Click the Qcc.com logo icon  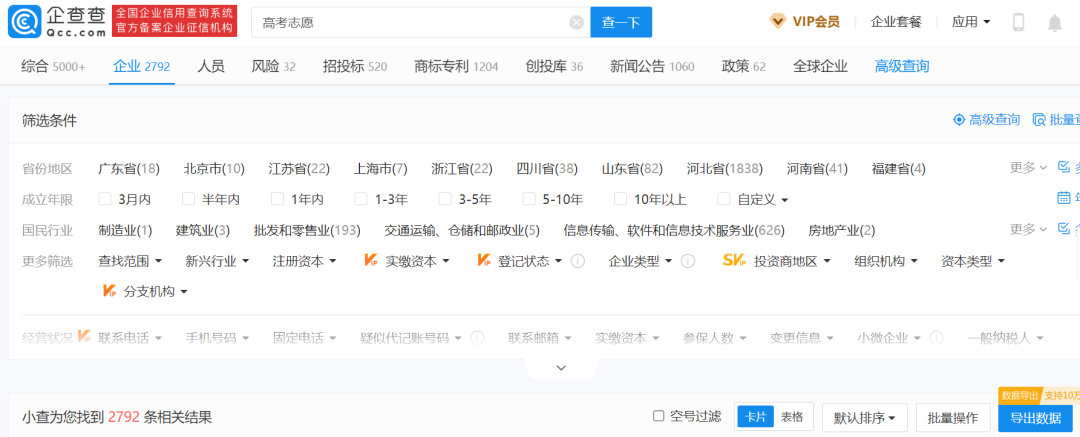click(23, 21)
